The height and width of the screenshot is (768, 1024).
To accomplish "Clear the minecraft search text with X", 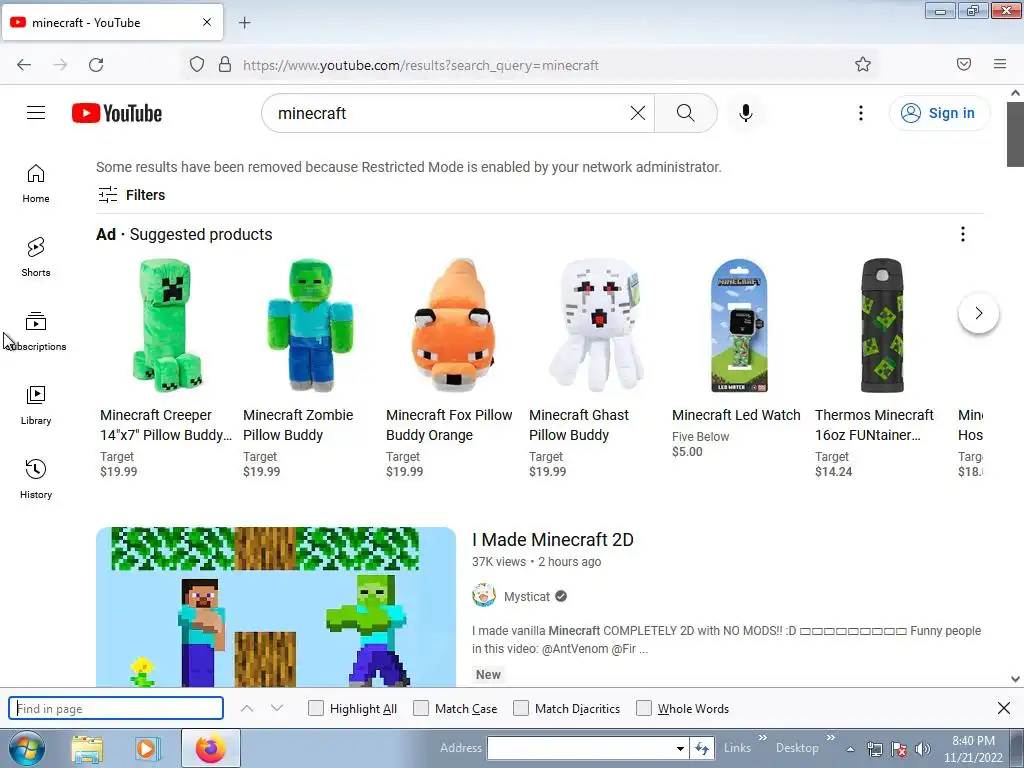I will coord(637,113).
